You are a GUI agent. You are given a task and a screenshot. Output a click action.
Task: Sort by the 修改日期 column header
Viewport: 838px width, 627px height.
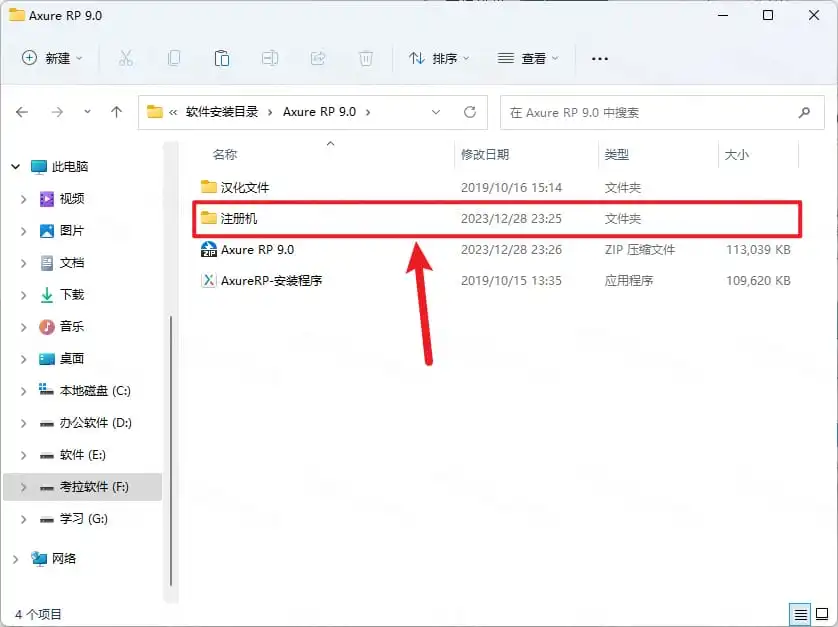[x=485, y=154]
